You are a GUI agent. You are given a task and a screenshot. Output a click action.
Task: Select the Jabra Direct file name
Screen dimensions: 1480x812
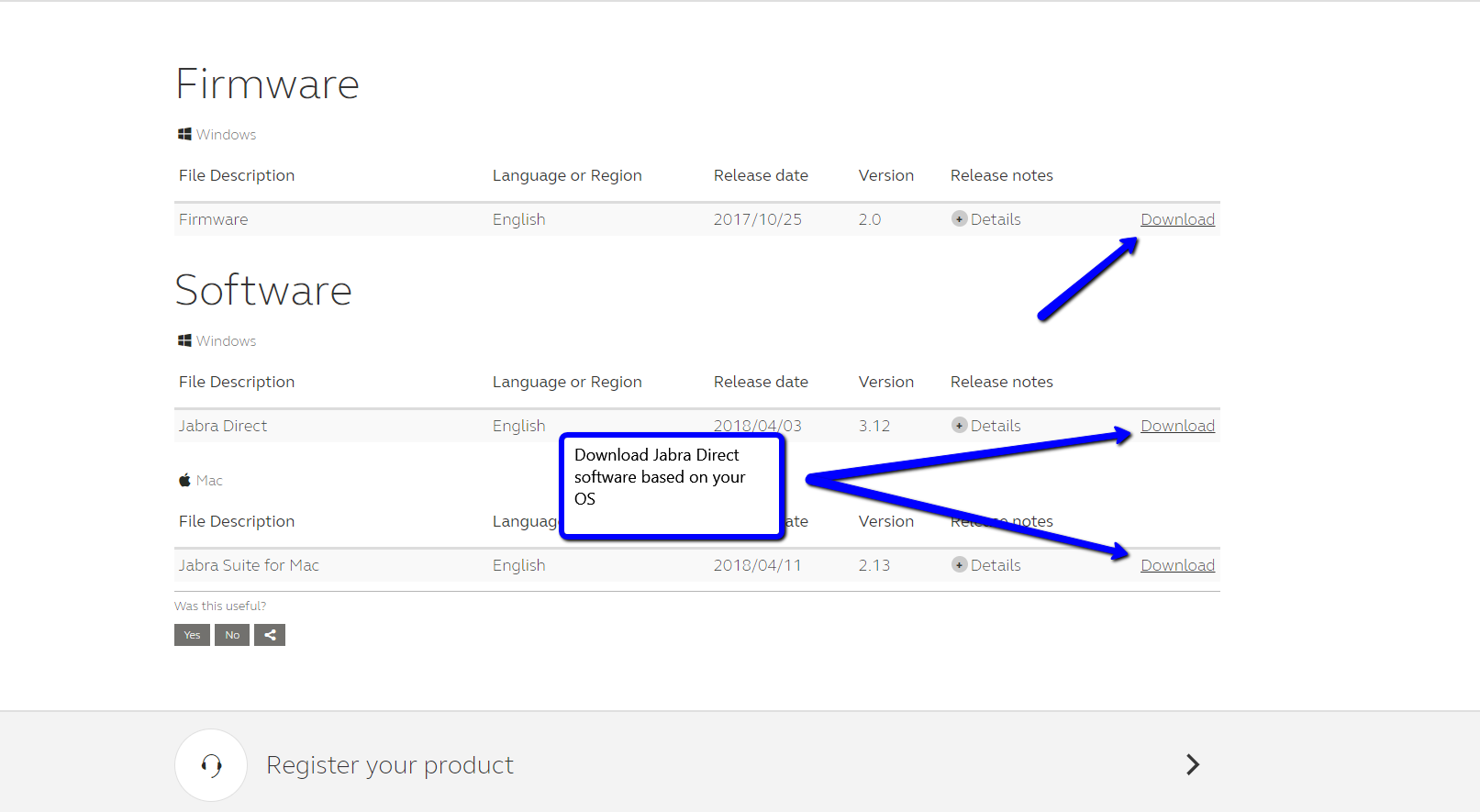(223, 426)
